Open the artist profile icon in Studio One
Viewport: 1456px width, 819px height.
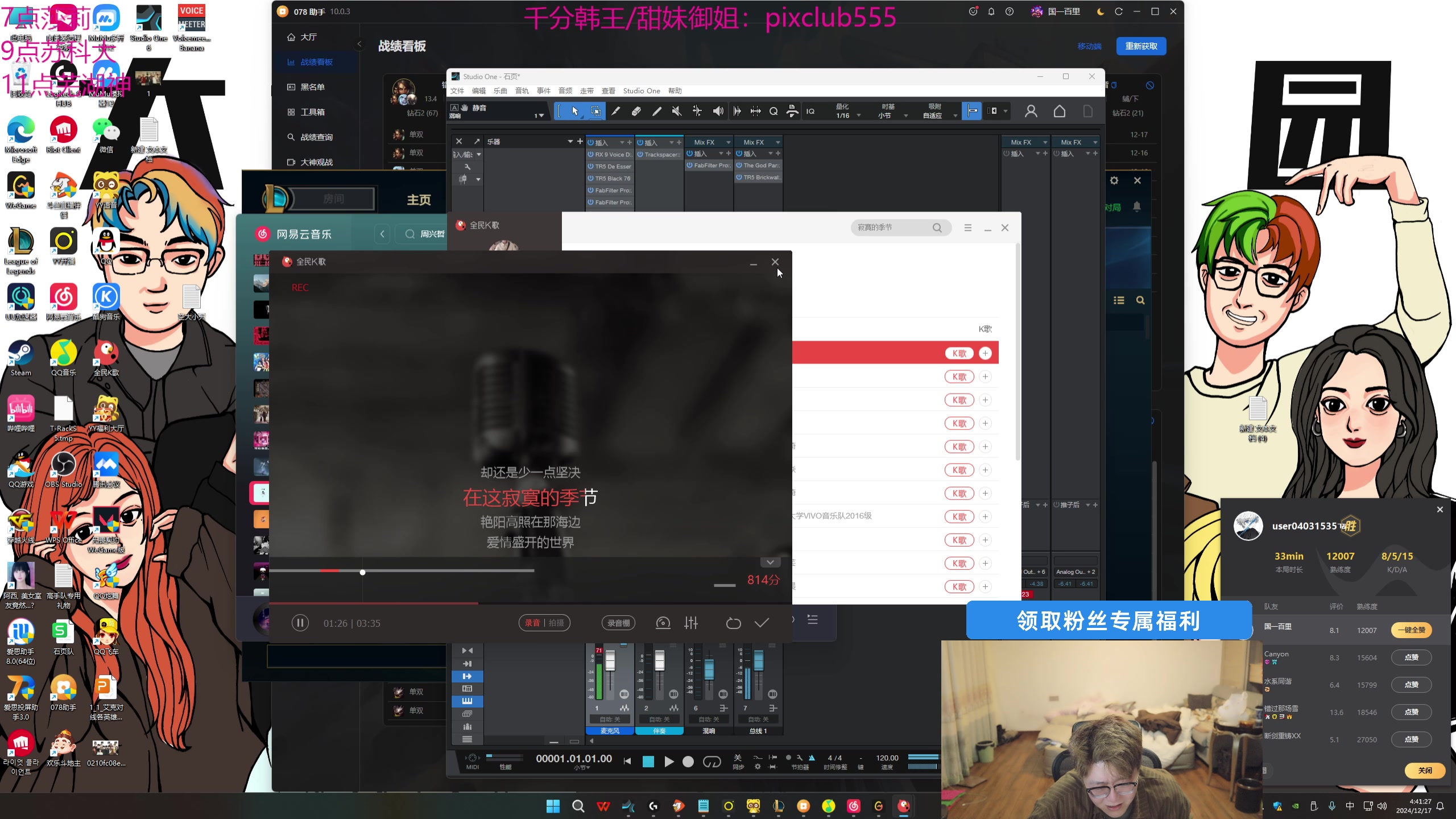1031,111
